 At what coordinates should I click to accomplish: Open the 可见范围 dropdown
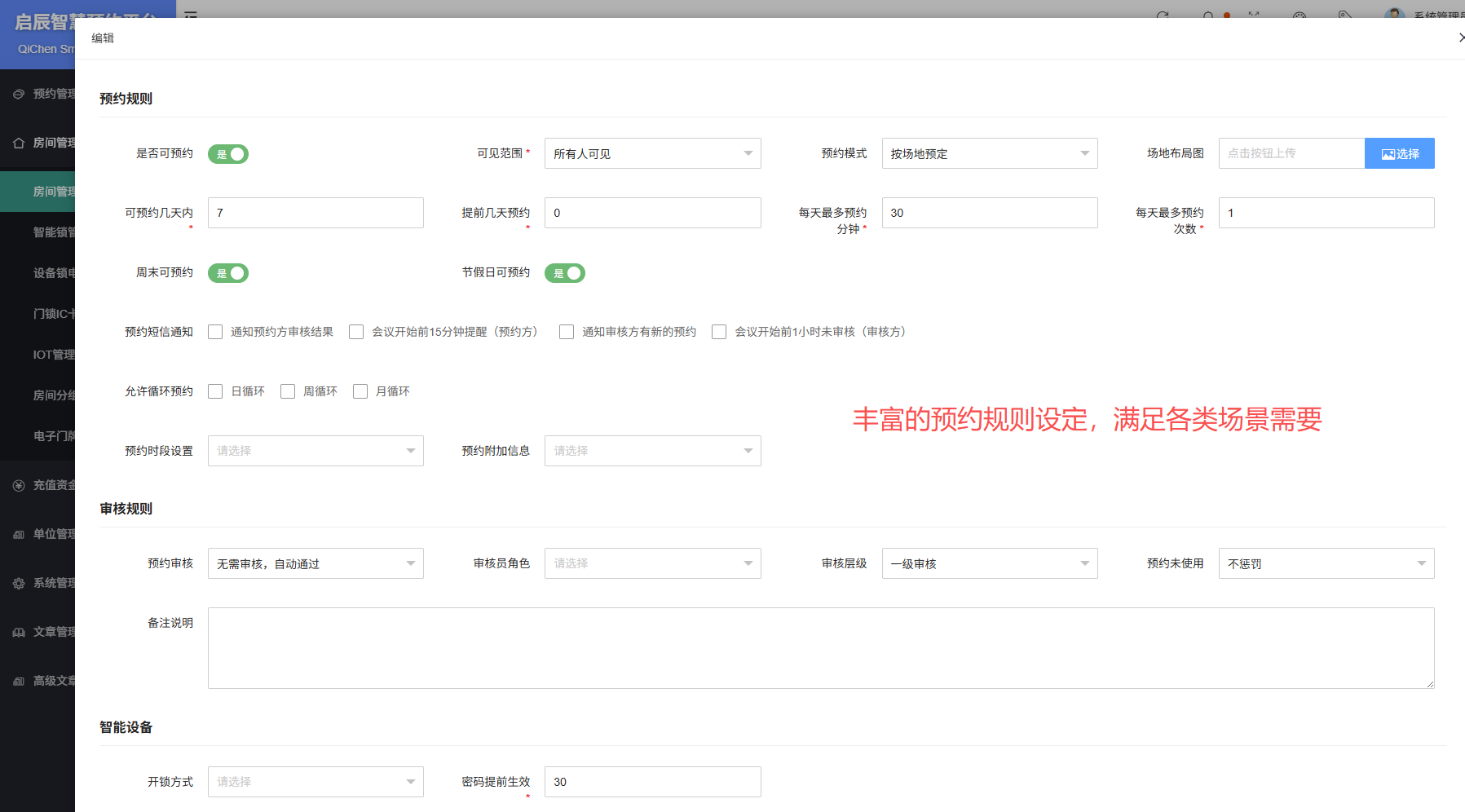point(652,153)
